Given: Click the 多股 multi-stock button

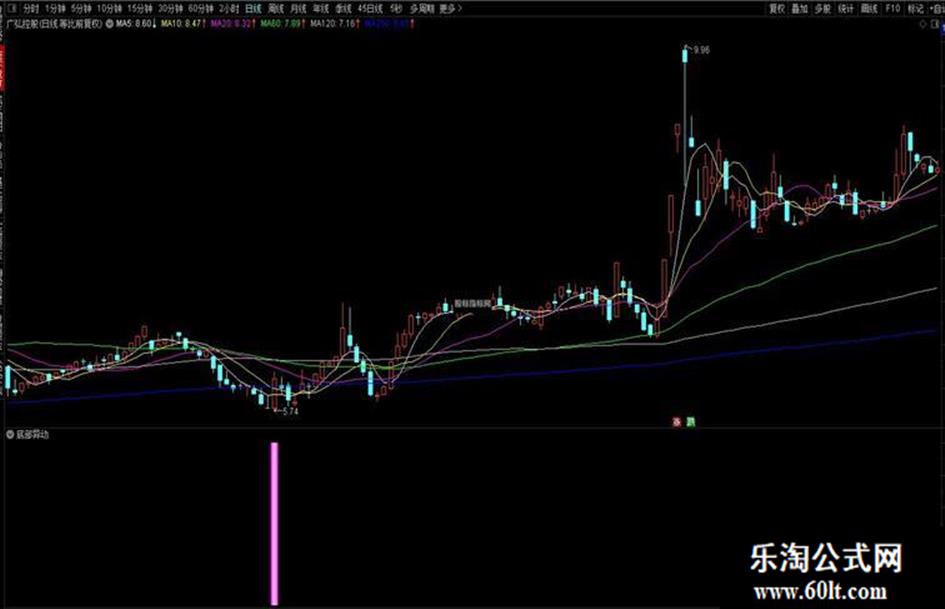Looking at the screenshot, I should tap(823, 8).
